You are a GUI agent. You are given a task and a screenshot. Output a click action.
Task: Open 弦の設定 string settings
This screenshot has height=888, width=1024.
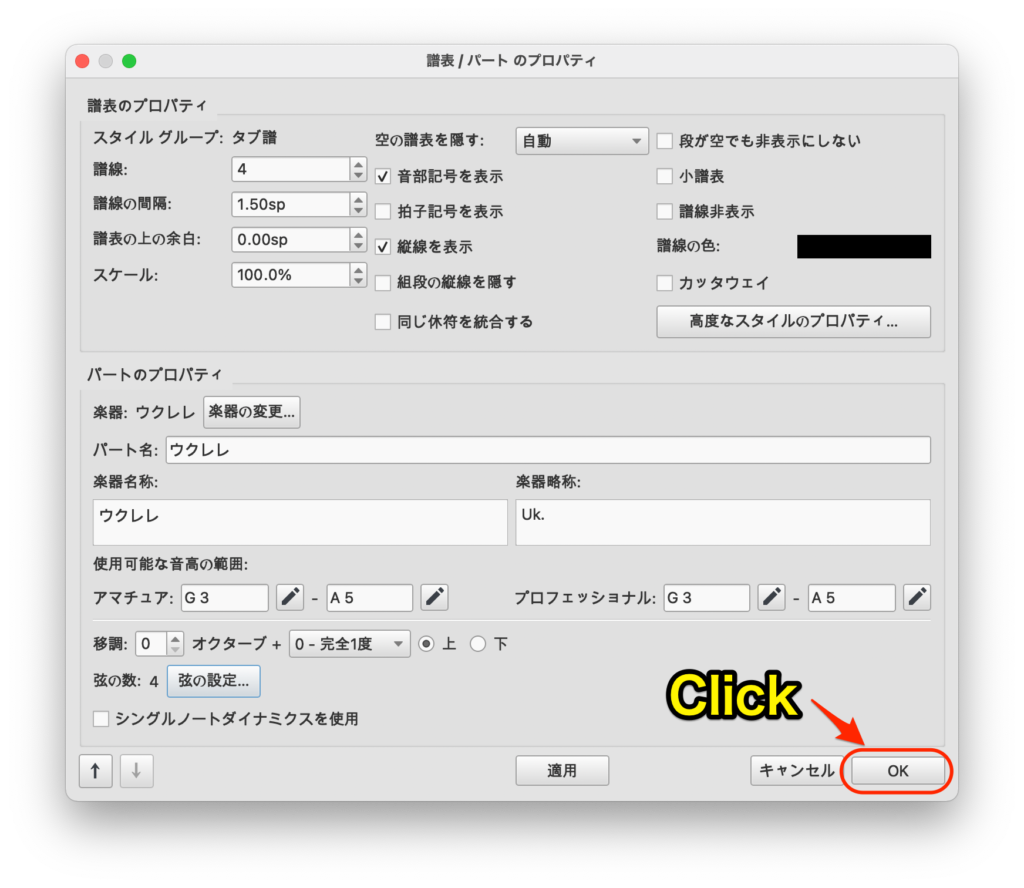tap(213, 681)
